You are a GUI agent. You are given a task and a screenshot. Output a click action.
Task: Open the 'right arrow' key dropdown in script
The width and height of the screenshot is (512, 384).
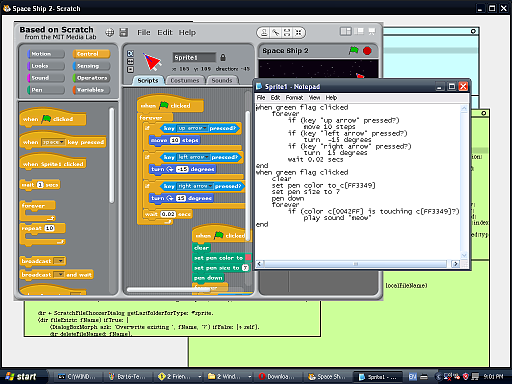pos(195,186)
